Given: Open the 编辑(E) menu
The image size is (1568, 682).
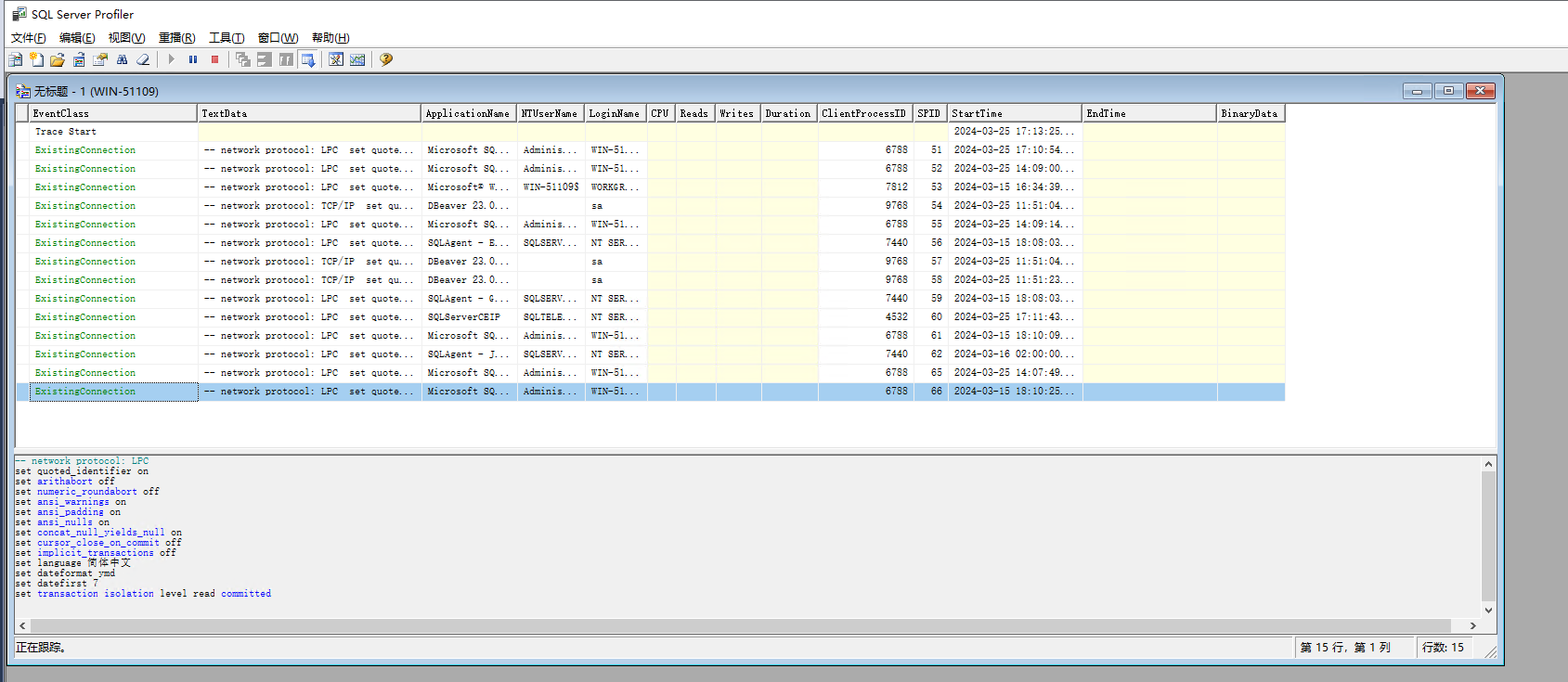Looking at the screenshot, I should point(77,38).
